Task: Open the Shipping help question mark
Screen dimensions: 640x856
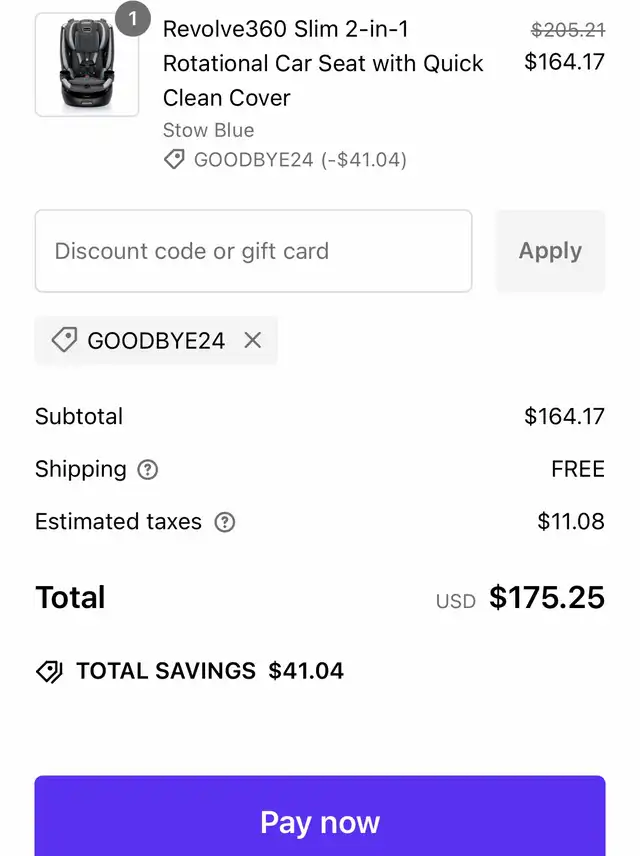Action: click(148, 469)
